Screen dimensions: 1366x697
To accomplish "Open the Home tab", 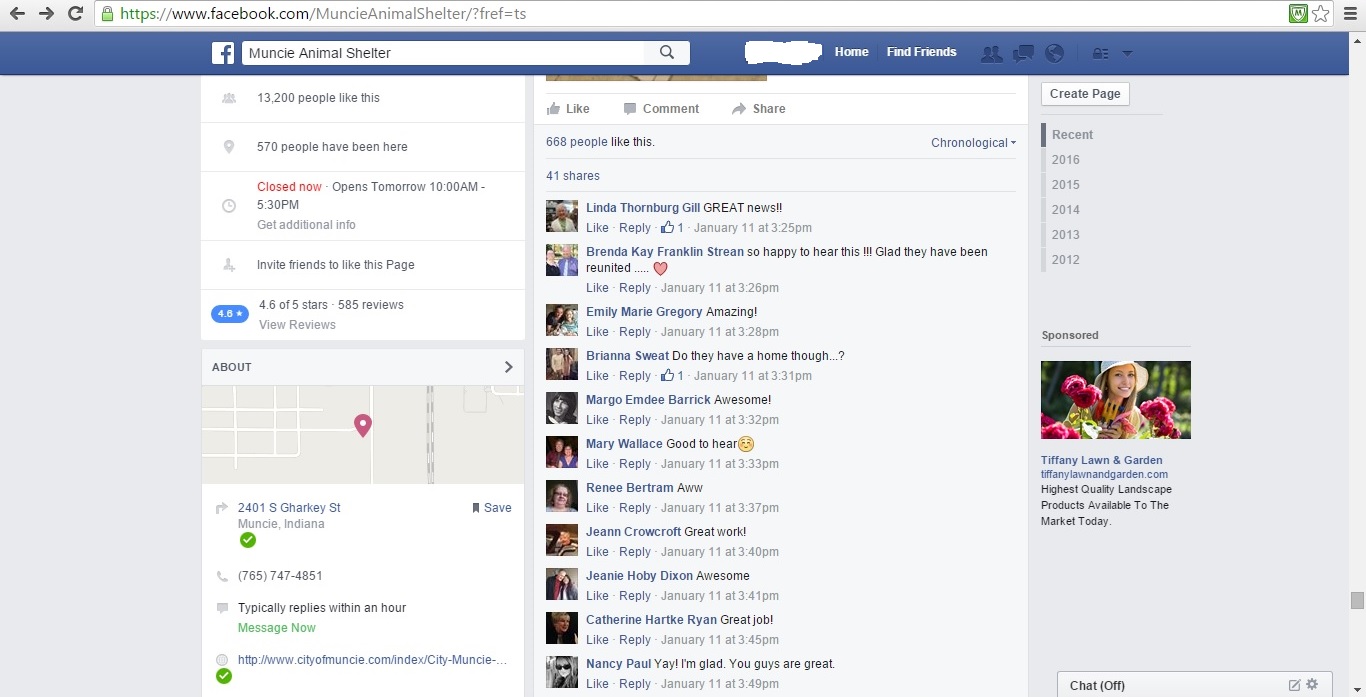I will (851, 52).
